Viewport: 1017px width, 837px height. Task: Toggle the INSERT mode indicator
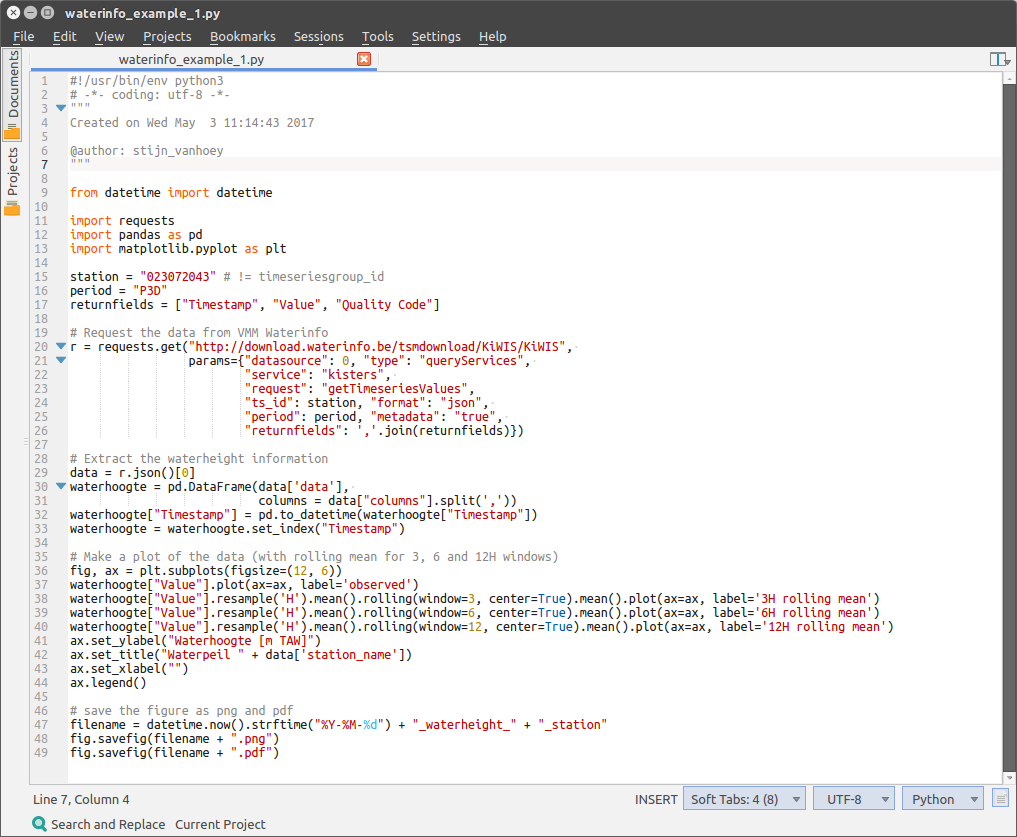click(x=656, y=799)
